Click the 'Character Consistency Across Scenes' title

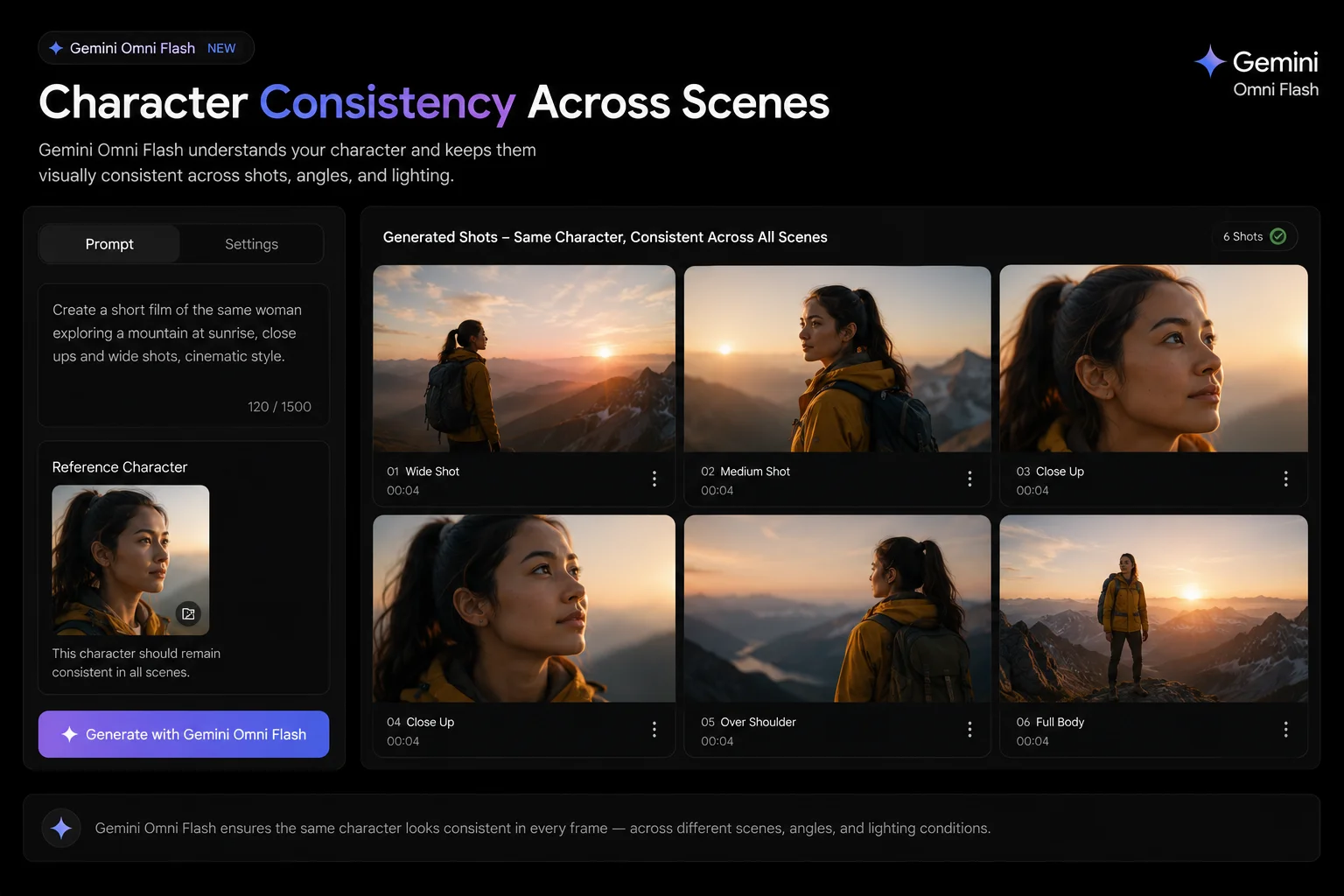[x=434, y=102]
